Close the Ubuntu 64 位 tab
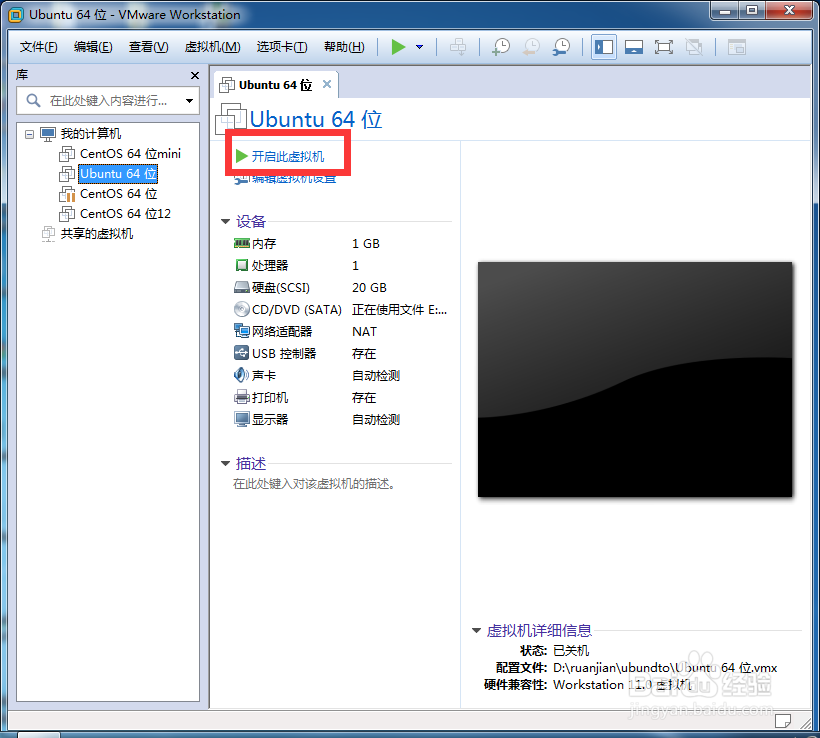820x738 pixels. point(327,84)
